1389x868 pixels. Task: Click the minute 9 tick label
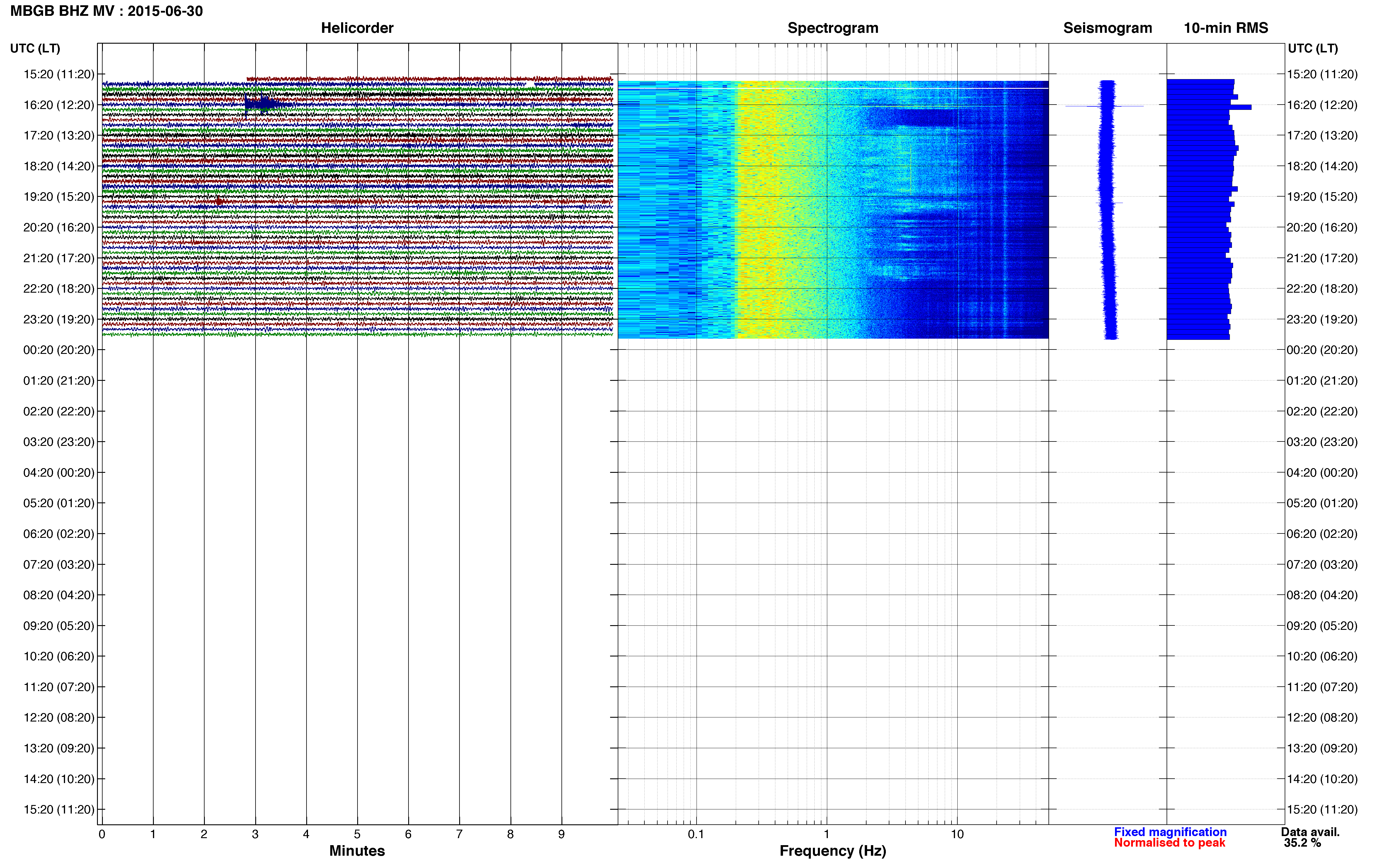561,834
